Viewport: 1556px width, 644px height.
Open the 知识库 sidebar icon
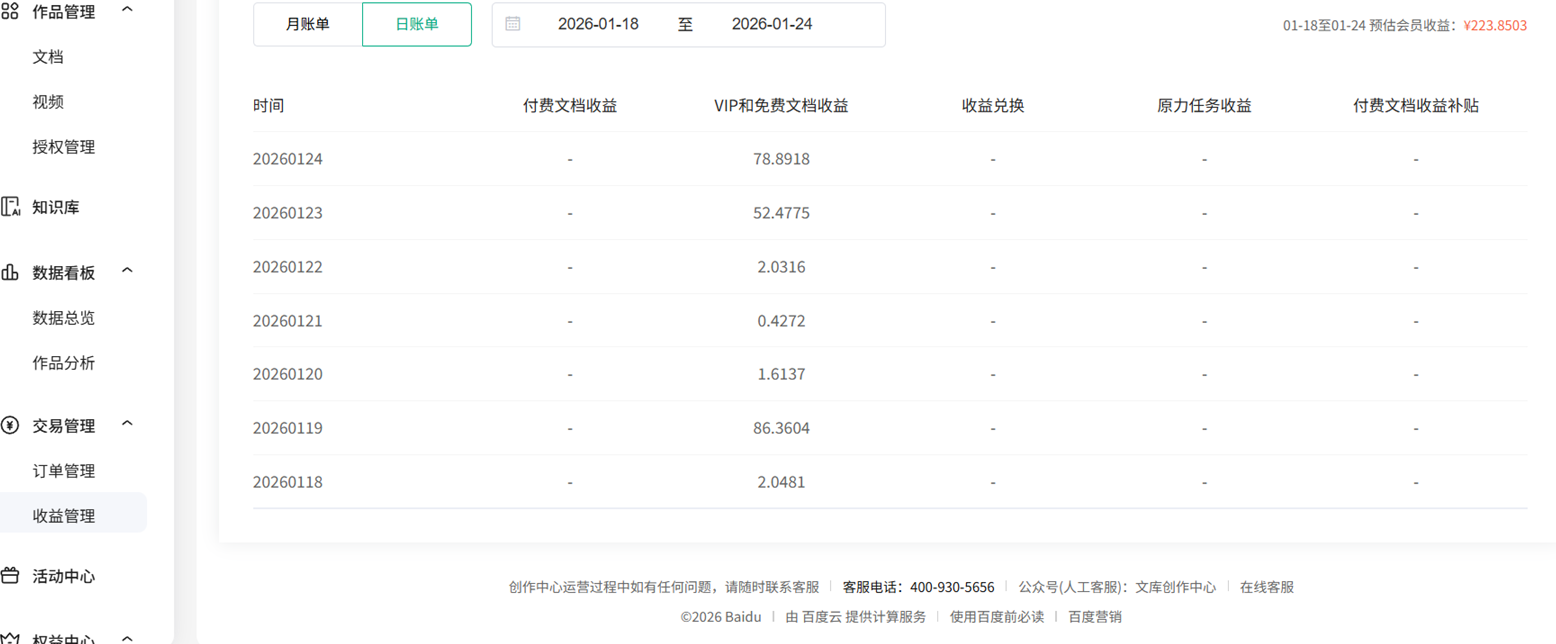point(13,208)
